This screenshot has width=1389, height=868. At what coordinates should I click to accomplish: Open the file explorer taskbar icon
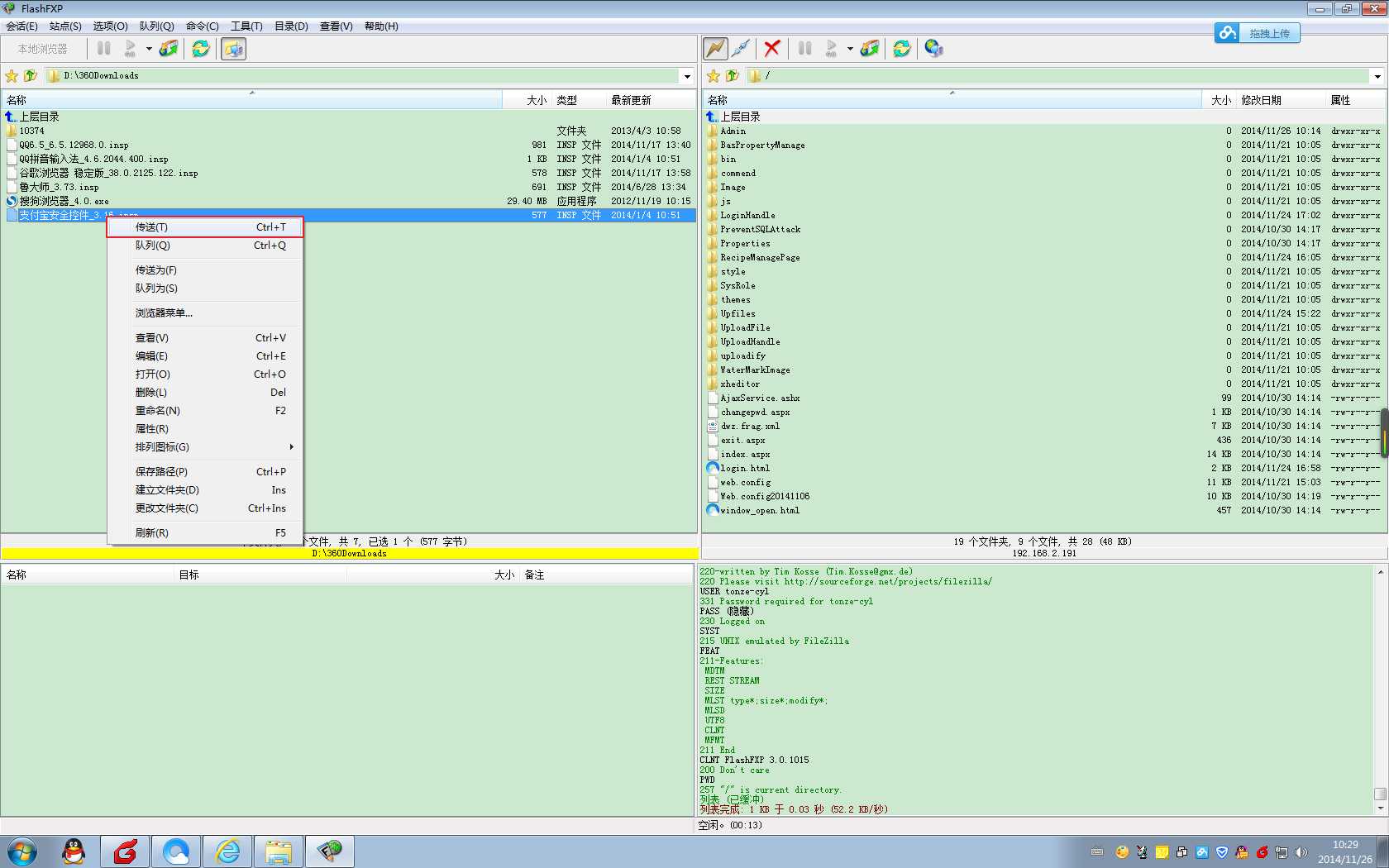[279, 851]
